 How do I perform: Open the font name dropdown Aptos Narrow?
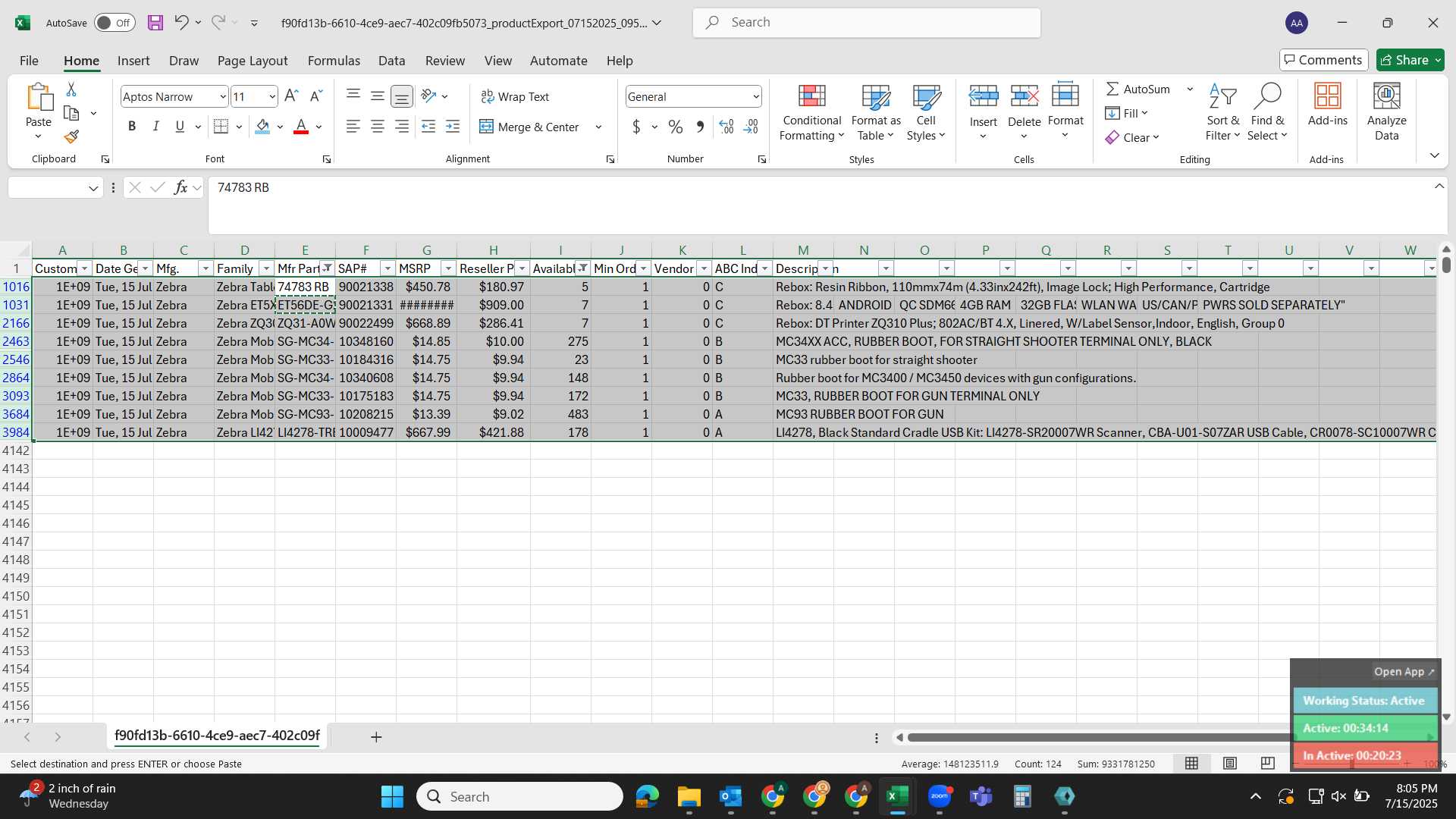pos(222,96)
